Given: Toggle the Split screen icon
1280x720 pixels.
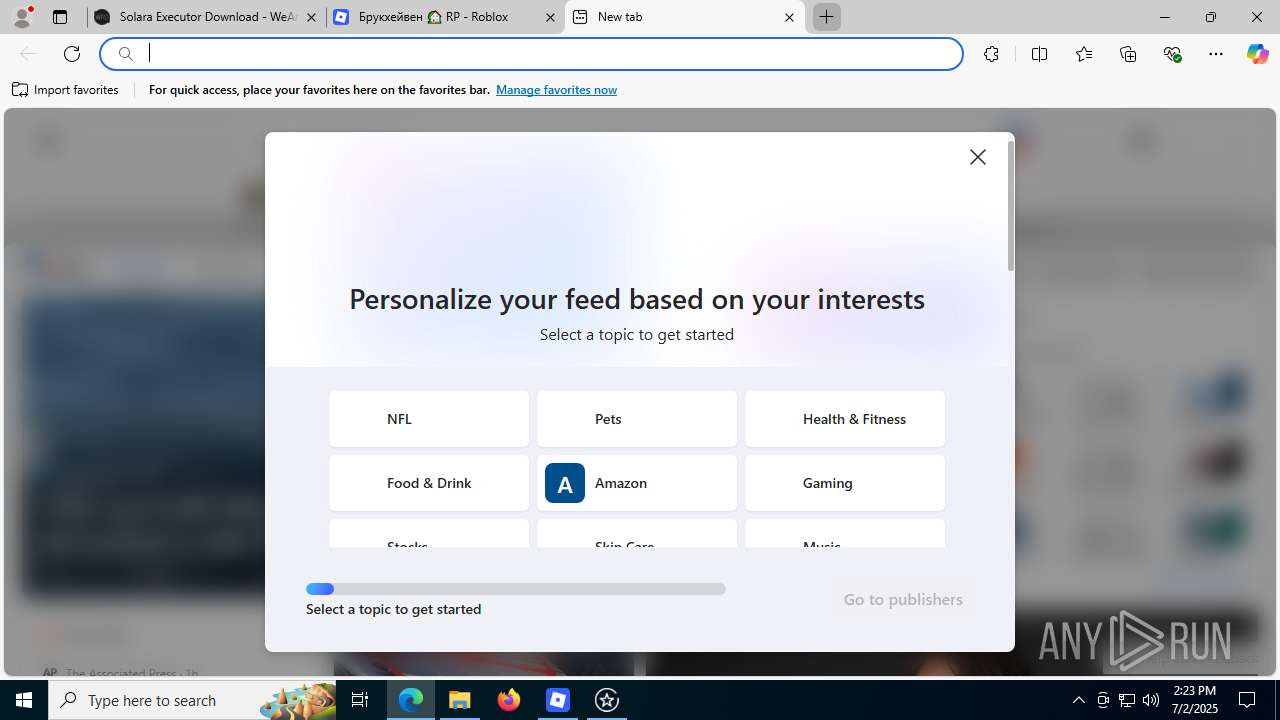Looking at the screenshot, I should click(1039, 54).
